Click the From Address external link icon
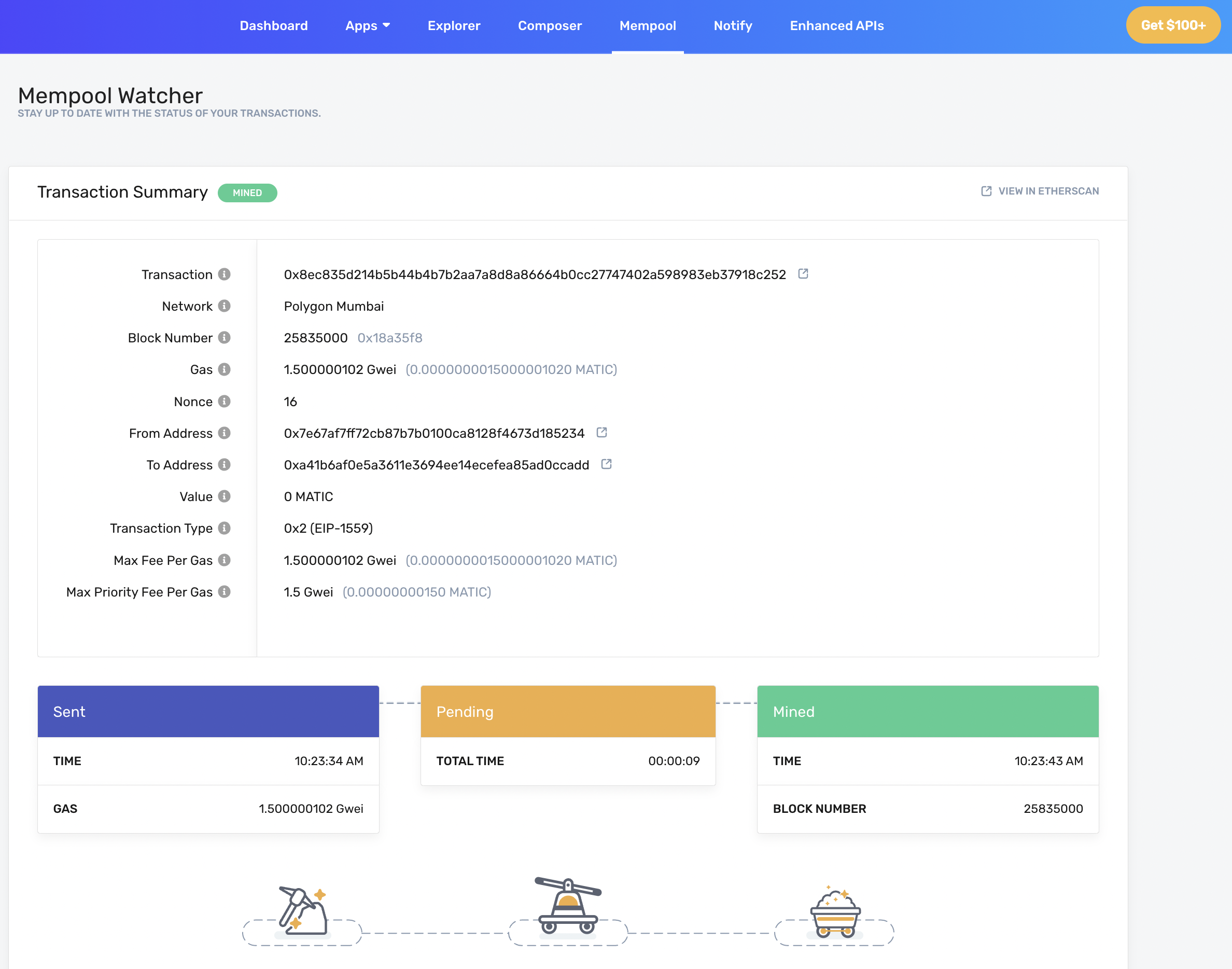 pyautogui.click(x=600, y=433)
